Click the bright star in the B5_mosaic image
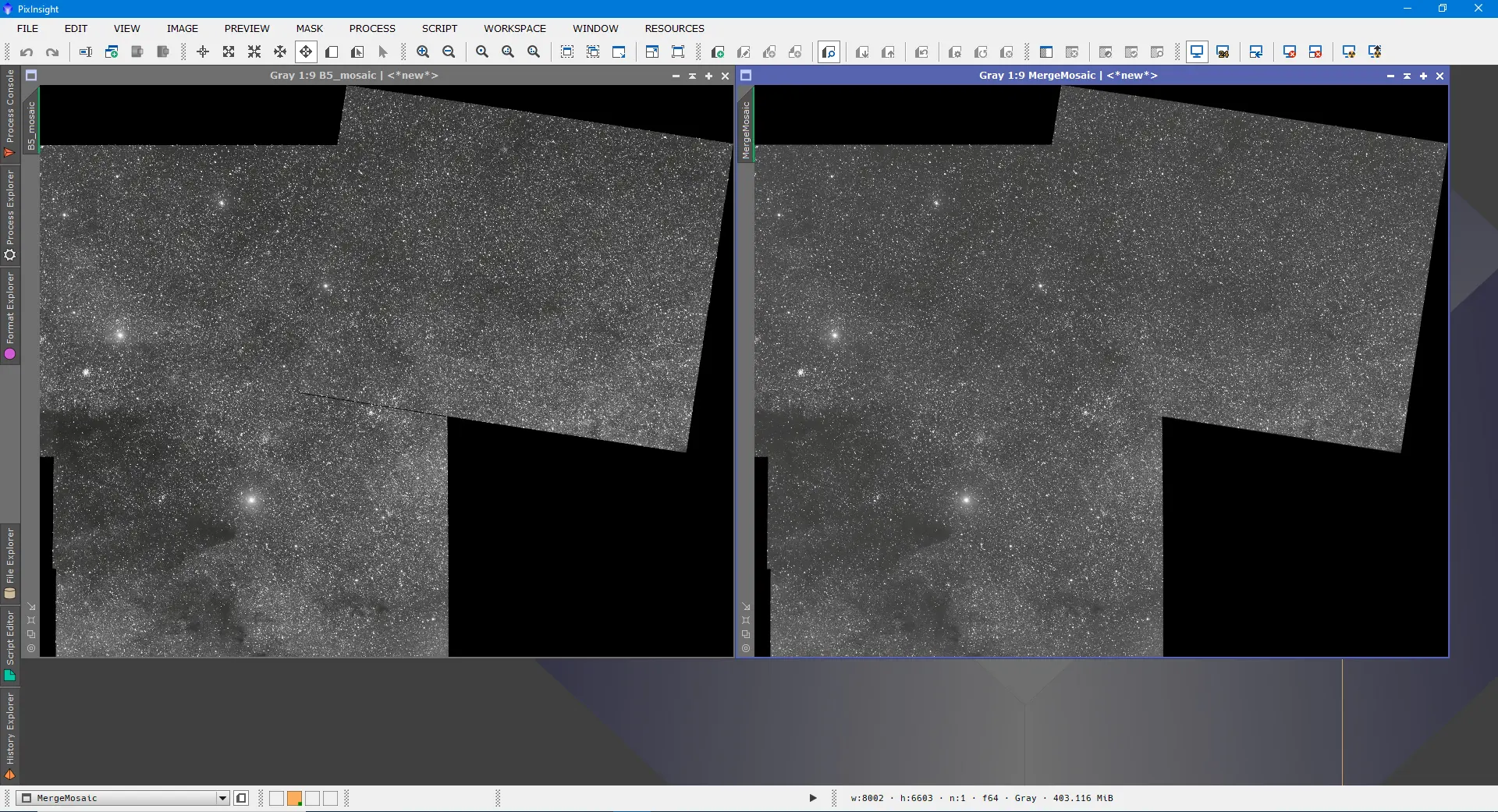 [251, 499]
